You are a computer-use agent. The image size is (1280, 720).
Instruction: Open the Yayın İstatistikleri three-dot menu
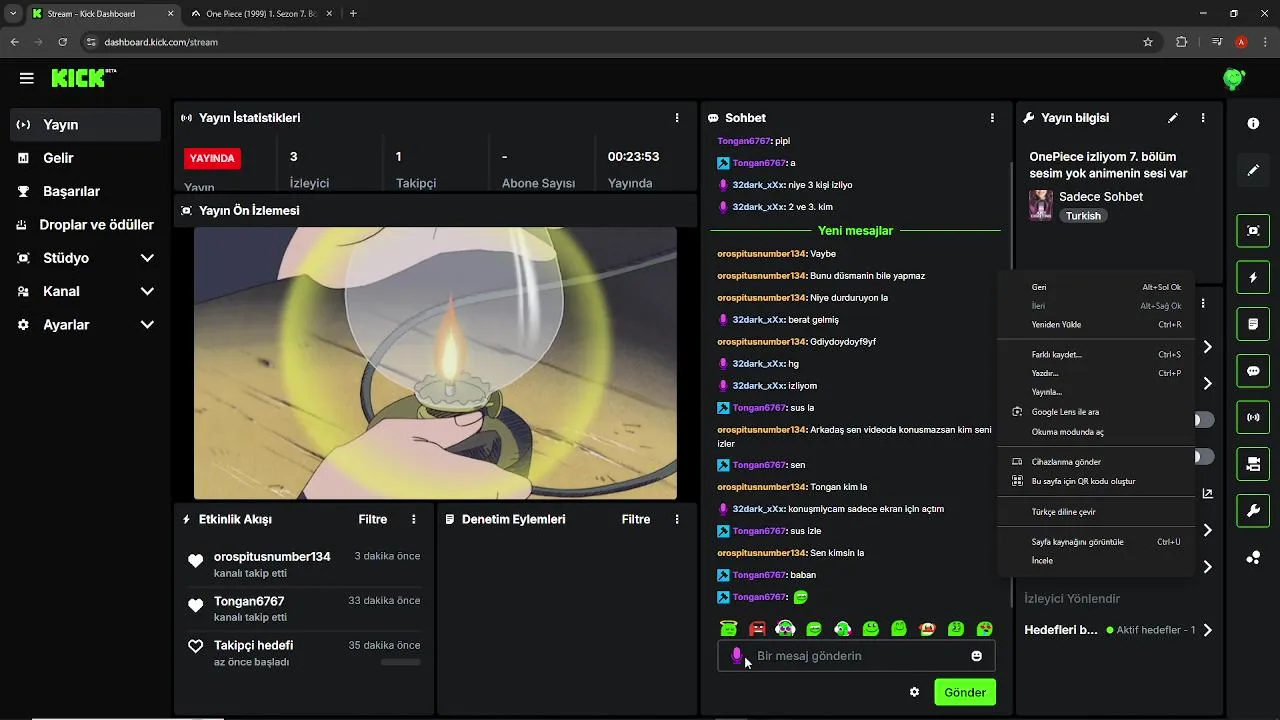[677, 118]
